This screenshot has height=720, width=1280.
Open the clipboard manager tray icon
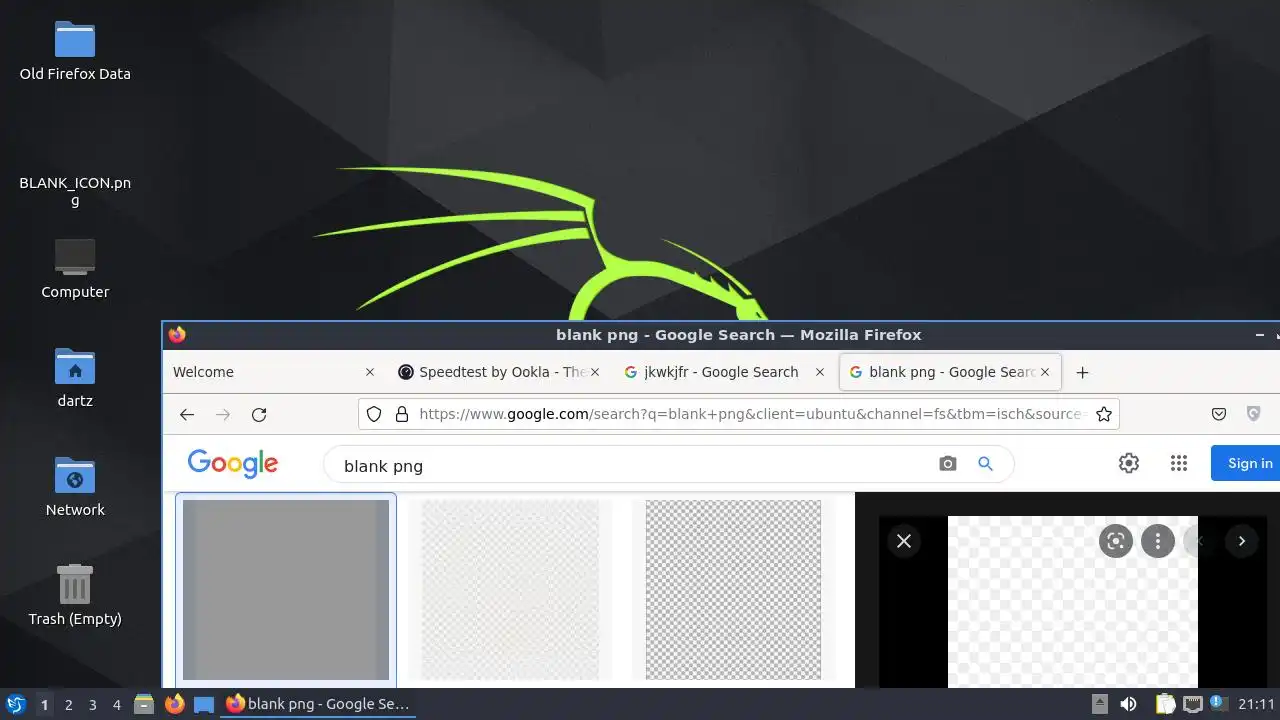(1165, 704)
